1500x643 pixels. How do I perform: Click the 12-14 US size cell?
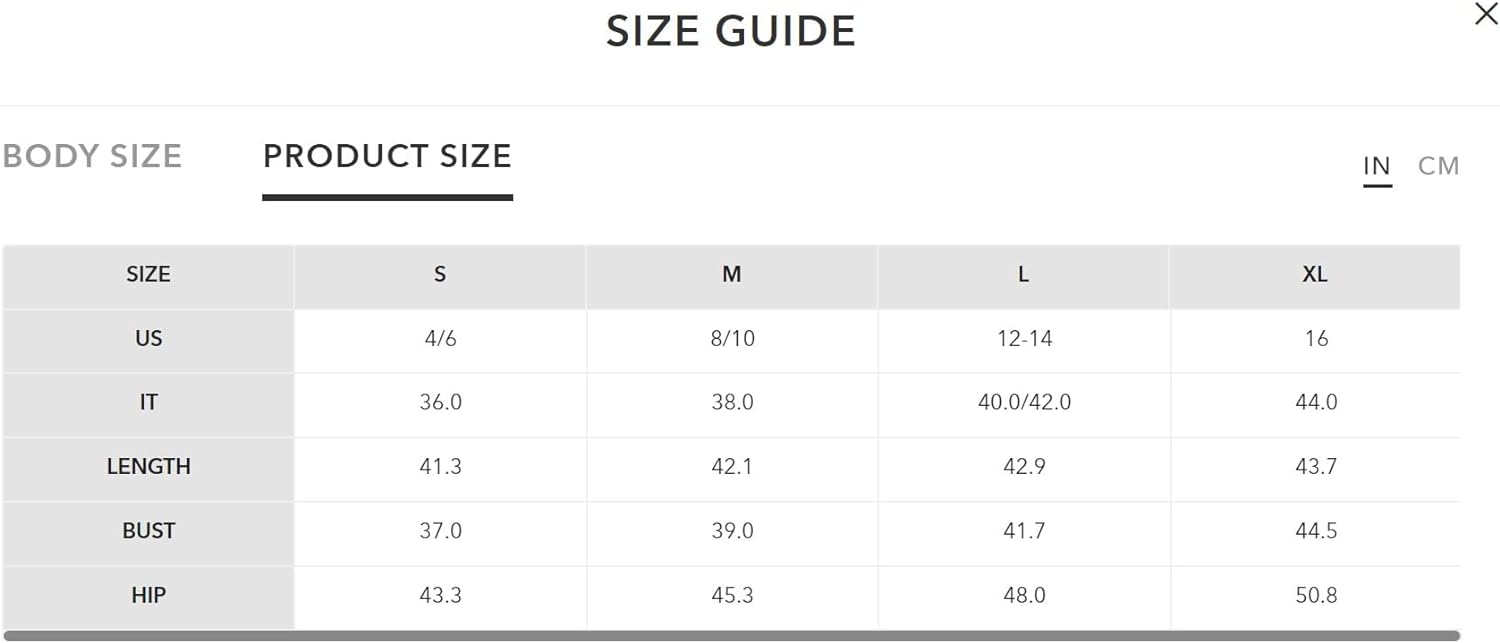(1023, 339)
